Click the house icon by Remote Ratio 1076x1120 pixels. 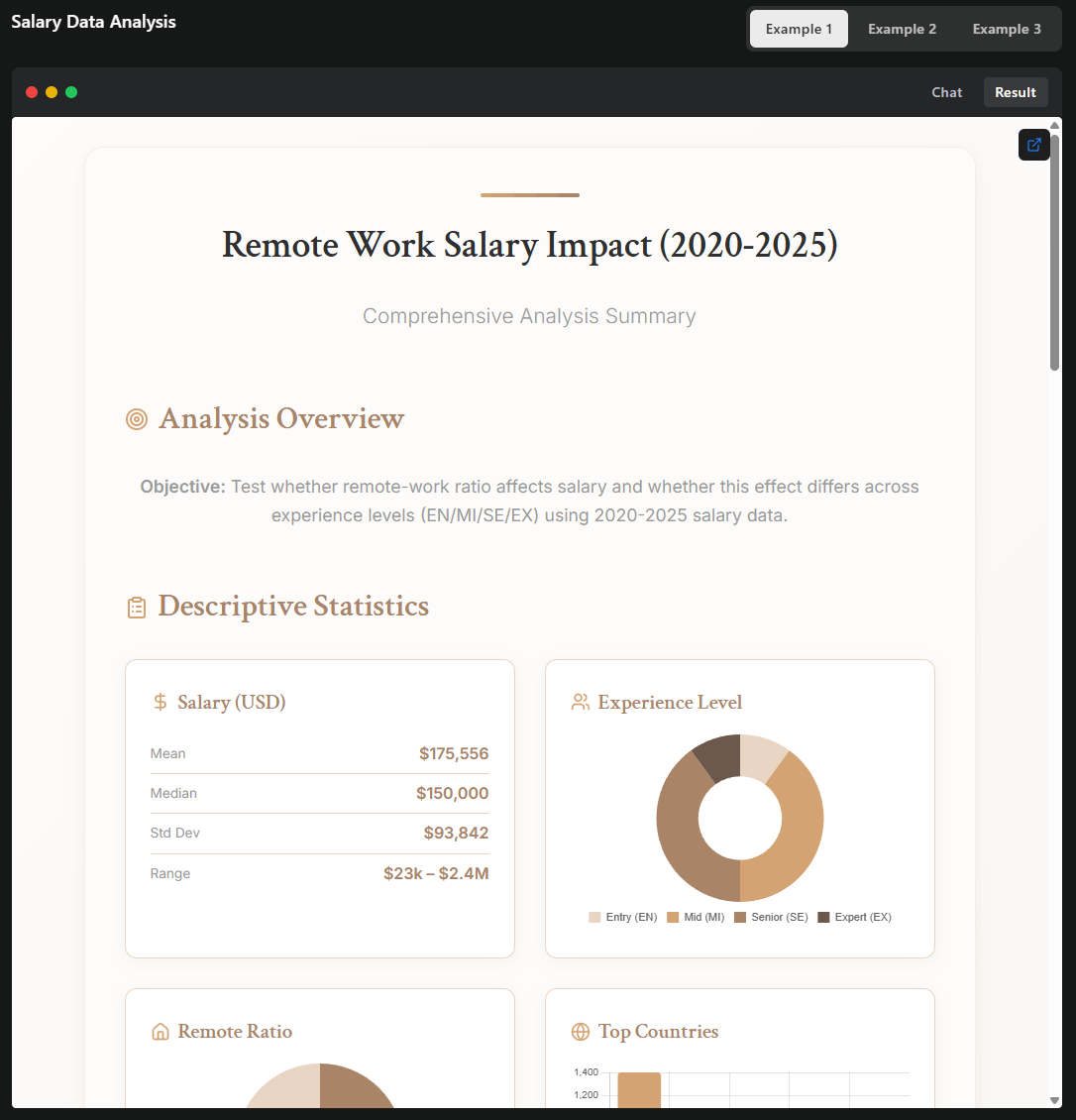coord(161,1032)
